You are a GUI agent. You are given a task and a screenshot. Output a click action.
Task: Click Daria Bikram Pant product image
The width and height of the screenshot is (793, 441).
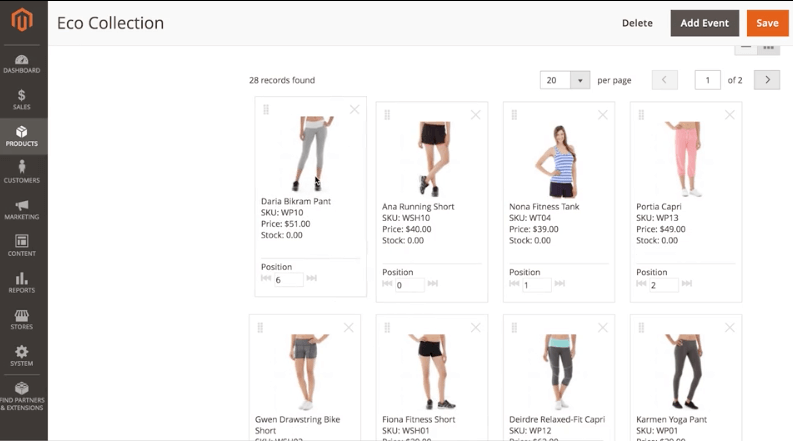point(311,153)
